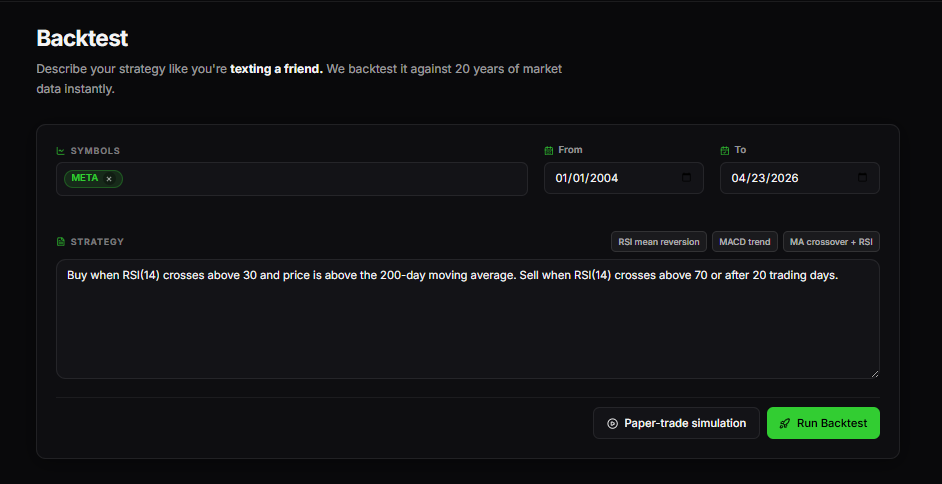
Task: Select the 2026 year in To date
Action: coord(786,178)
